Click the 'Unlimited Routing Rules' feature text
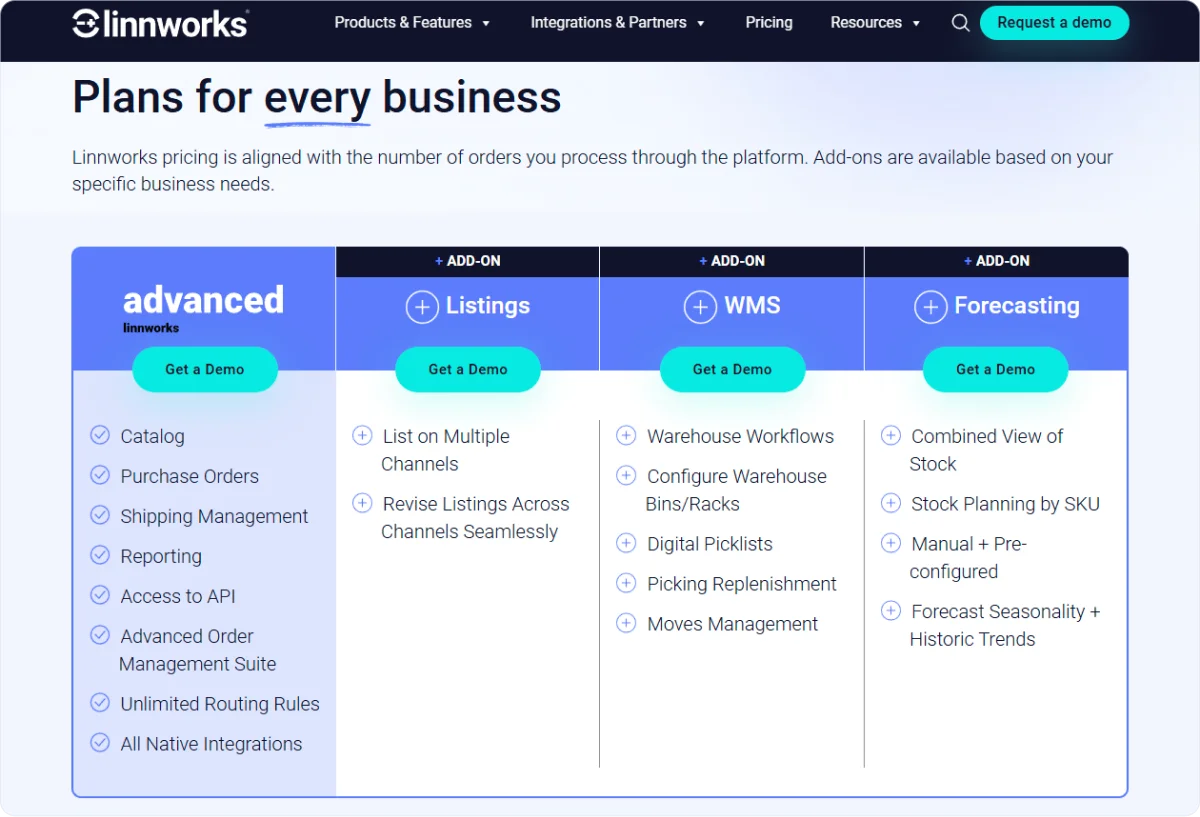The height and width of the screenshot is (817, 1200). 220,704
